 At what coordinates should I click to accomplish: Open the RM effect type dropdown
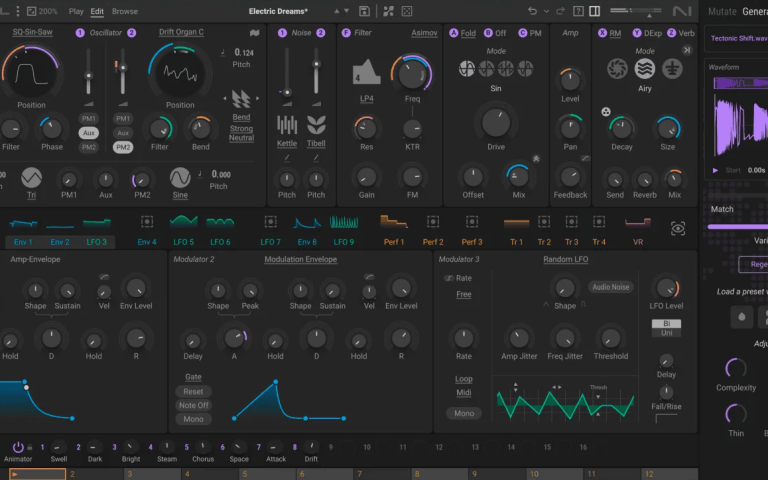point(615,33)
